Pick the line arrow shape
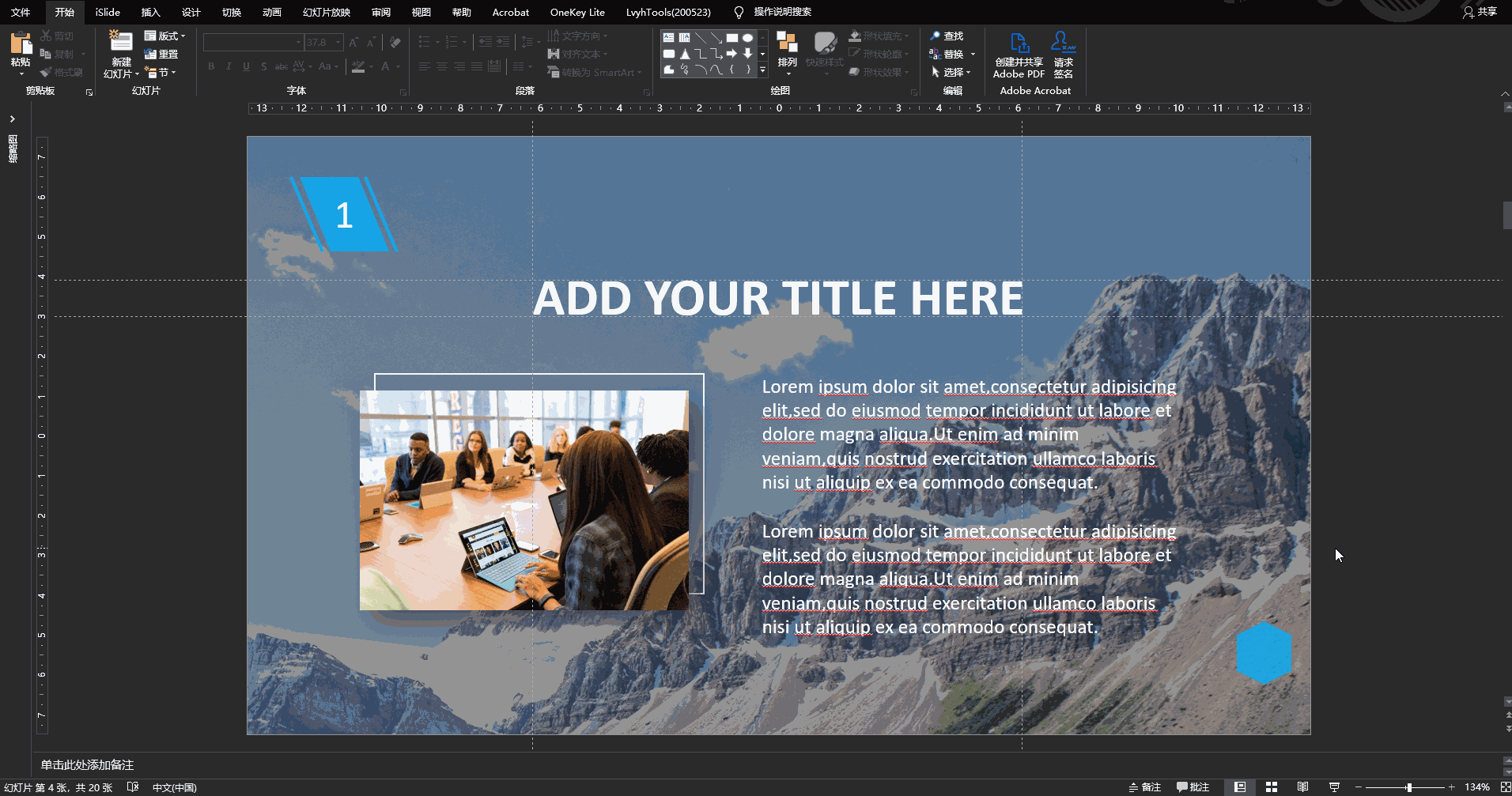Image resolution: width=1512 pixels, height=796 pixels. click(716, 38)
